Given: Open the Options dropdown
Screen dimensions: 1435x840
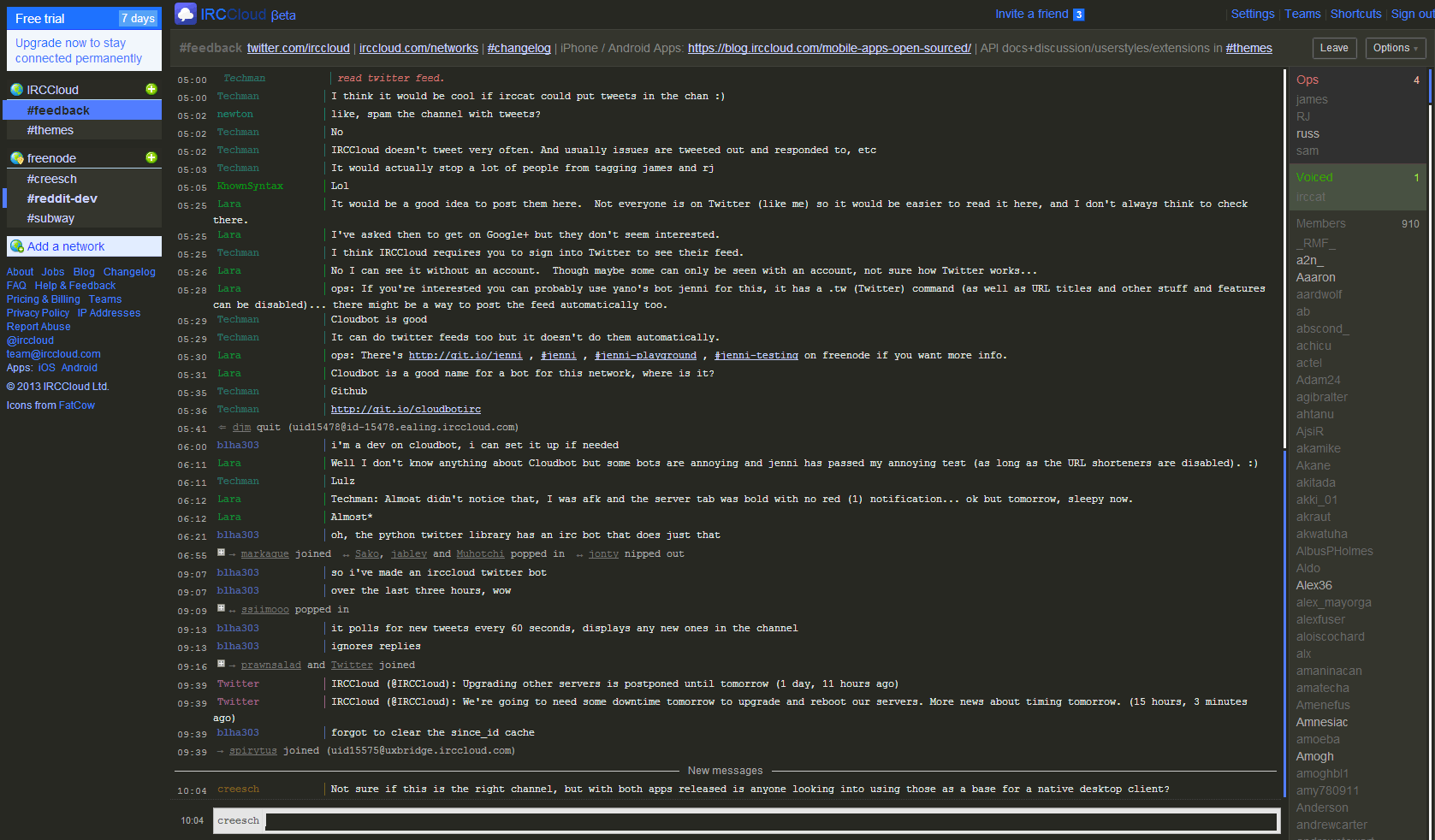Looking at the screenshot, I should coord(1395,48).
